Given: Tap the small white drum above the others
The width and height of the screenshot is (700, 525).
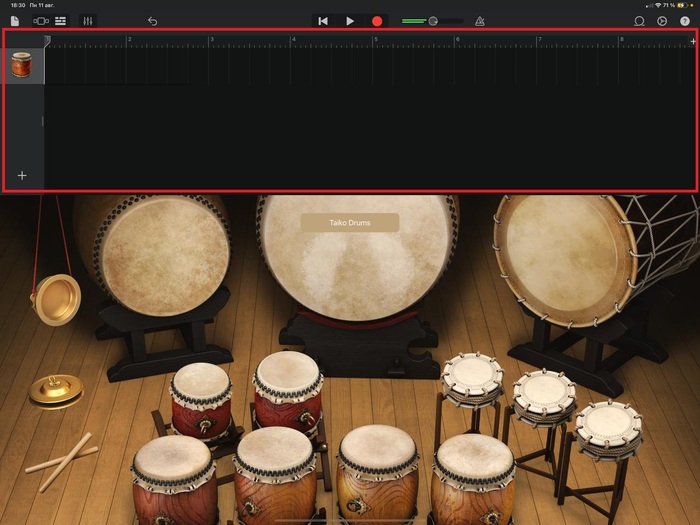Looking at the screenshot, I should 472,379.
